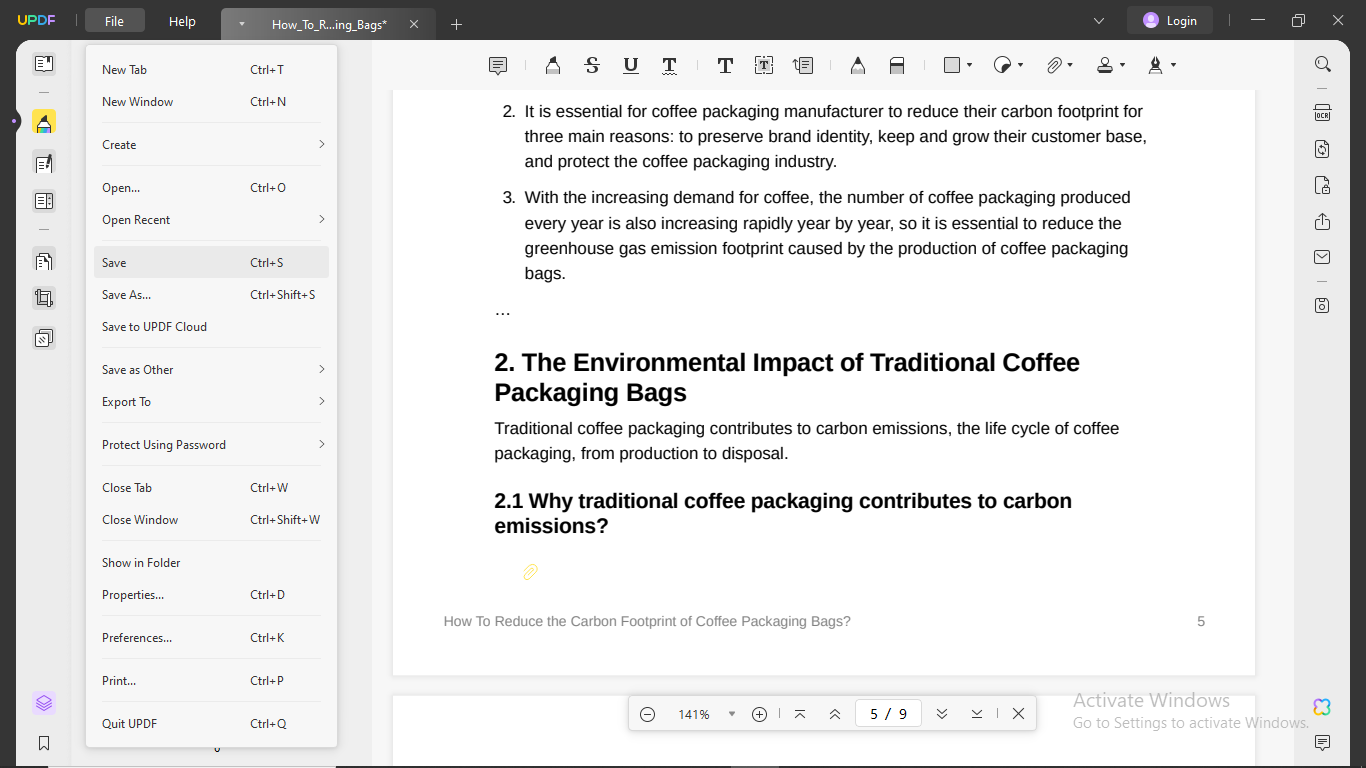Open the Share icon in right sidebar
Image resolution: width=1366 pixels, height=768 pixels.
pos(1322,222)
